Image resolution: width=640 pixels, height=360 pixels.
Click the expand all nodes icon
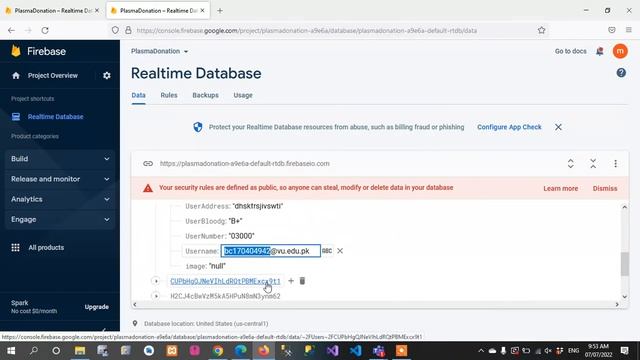(571, 164)
